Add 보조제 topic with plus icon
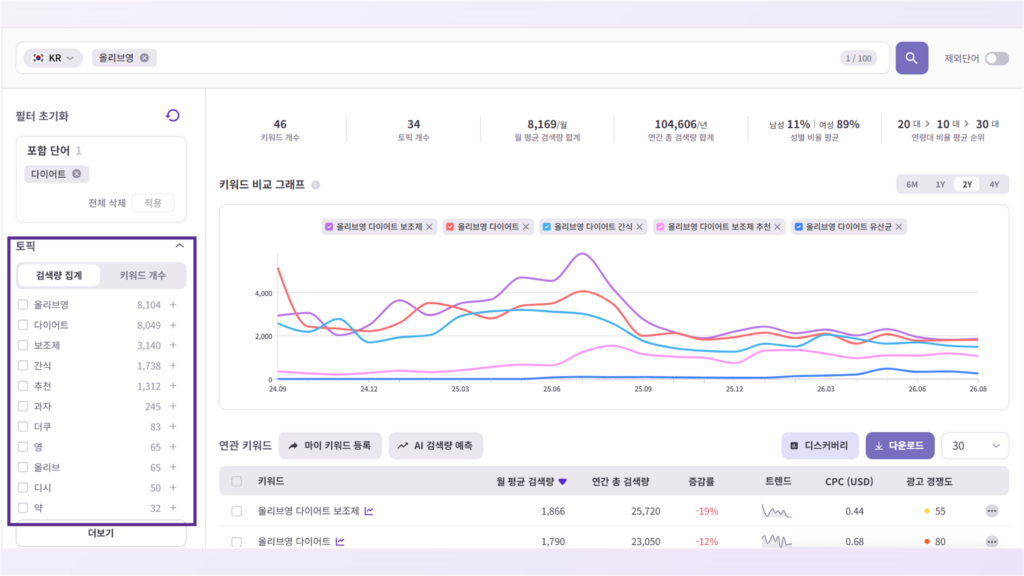The height and width of the screenshot is (576, 1024). (173, 345)
